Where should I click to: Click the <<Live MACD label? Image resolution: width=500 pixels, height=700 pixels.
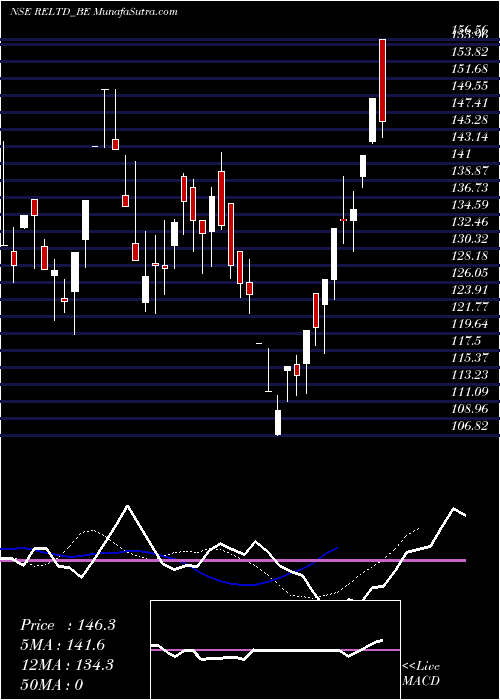(x=421, y=674)
